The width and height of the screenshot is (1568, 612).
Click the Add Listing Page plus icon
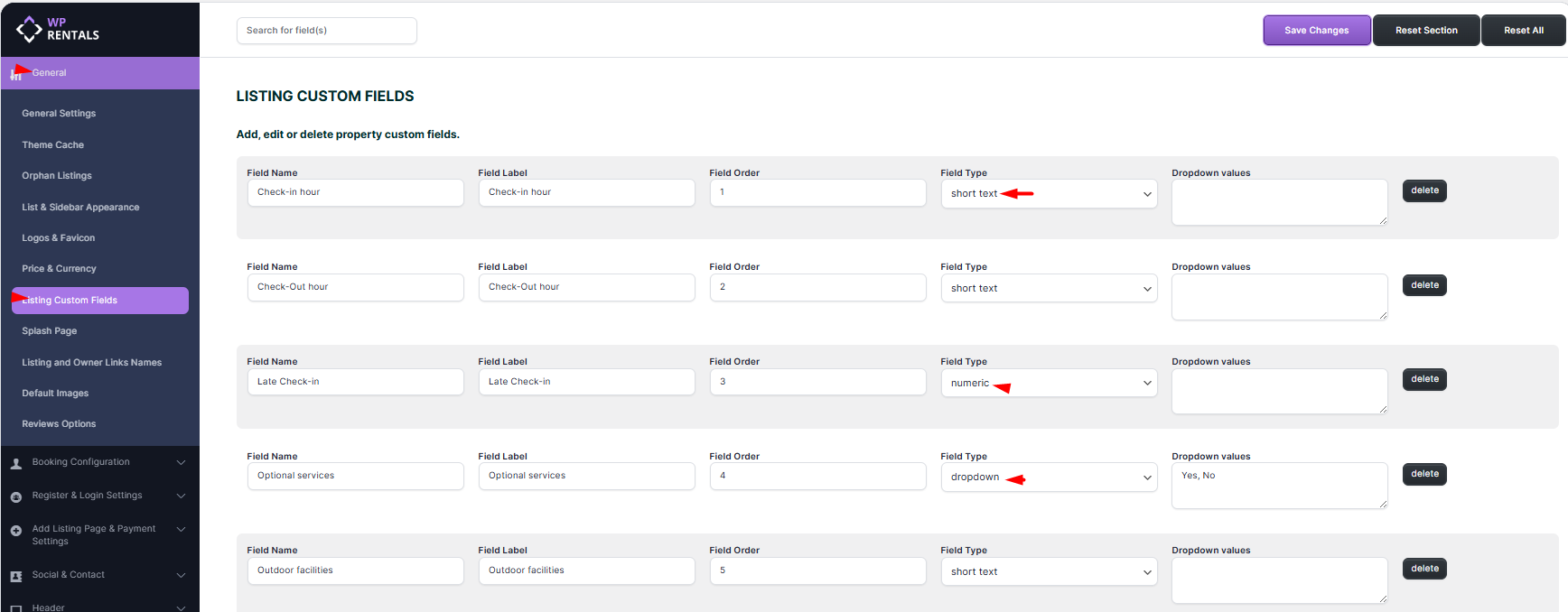pyautogui.click(x=16, y=531)
